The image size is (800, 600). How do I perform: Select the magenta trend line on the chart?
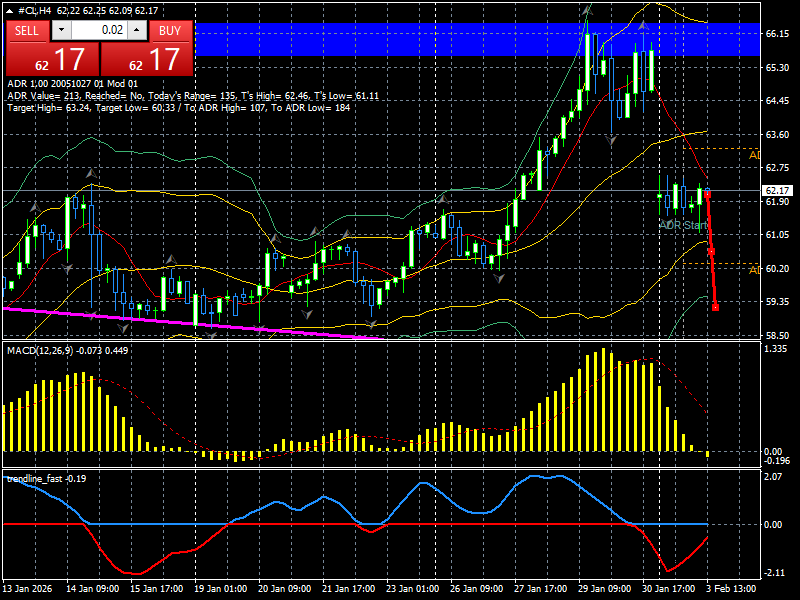(194, 323)
